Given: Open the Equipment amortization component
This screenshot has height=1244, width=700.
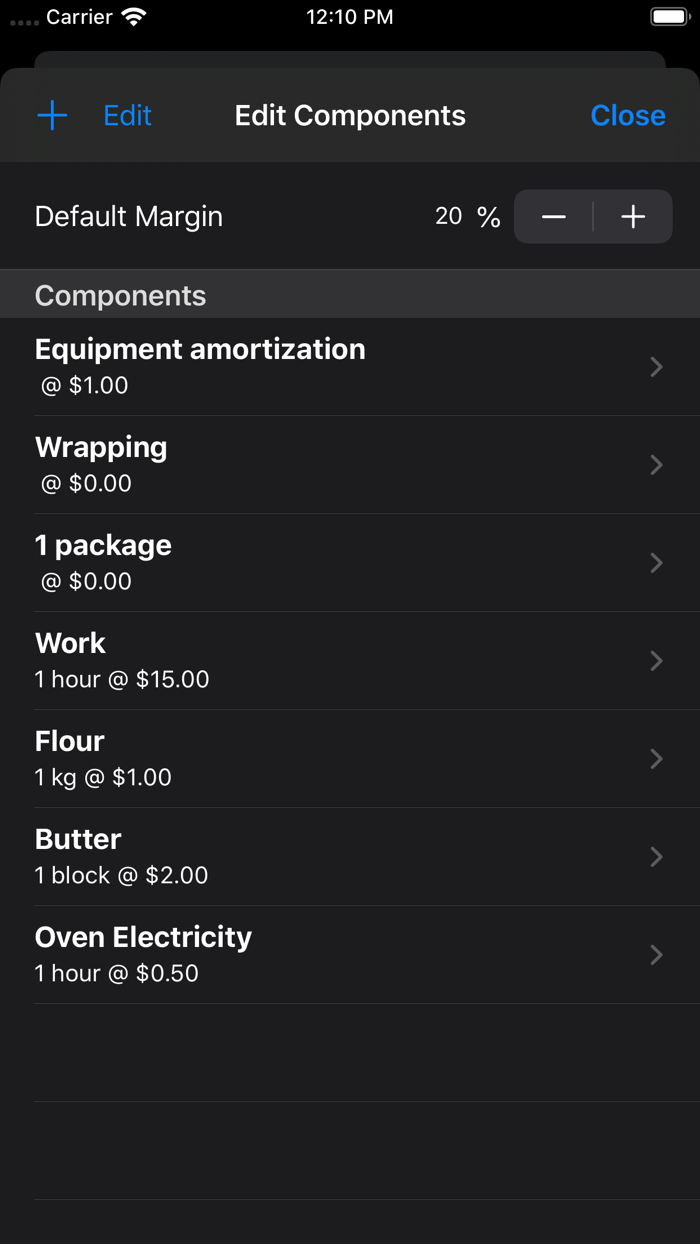Looking at the screenshot, I should click(x=200, y=366).
